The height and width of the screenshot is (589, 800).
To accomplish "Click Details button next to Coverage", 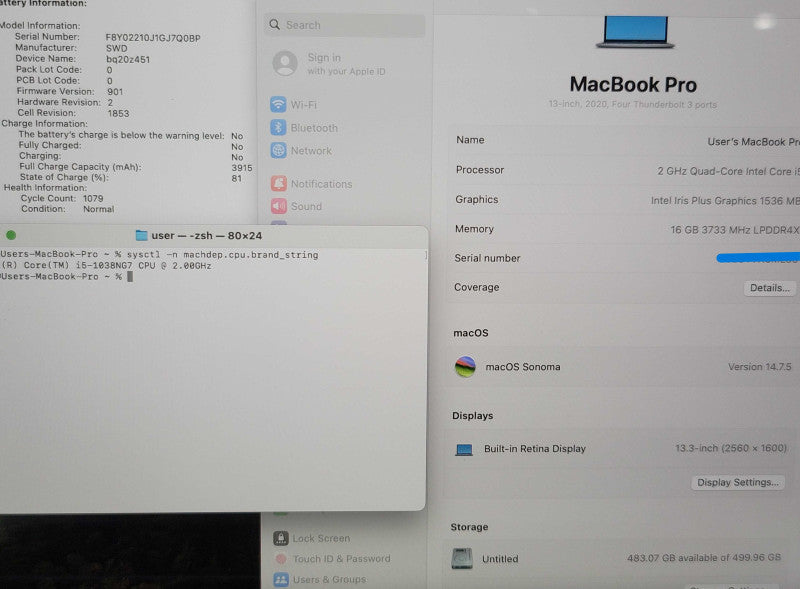I will (769, 288).
